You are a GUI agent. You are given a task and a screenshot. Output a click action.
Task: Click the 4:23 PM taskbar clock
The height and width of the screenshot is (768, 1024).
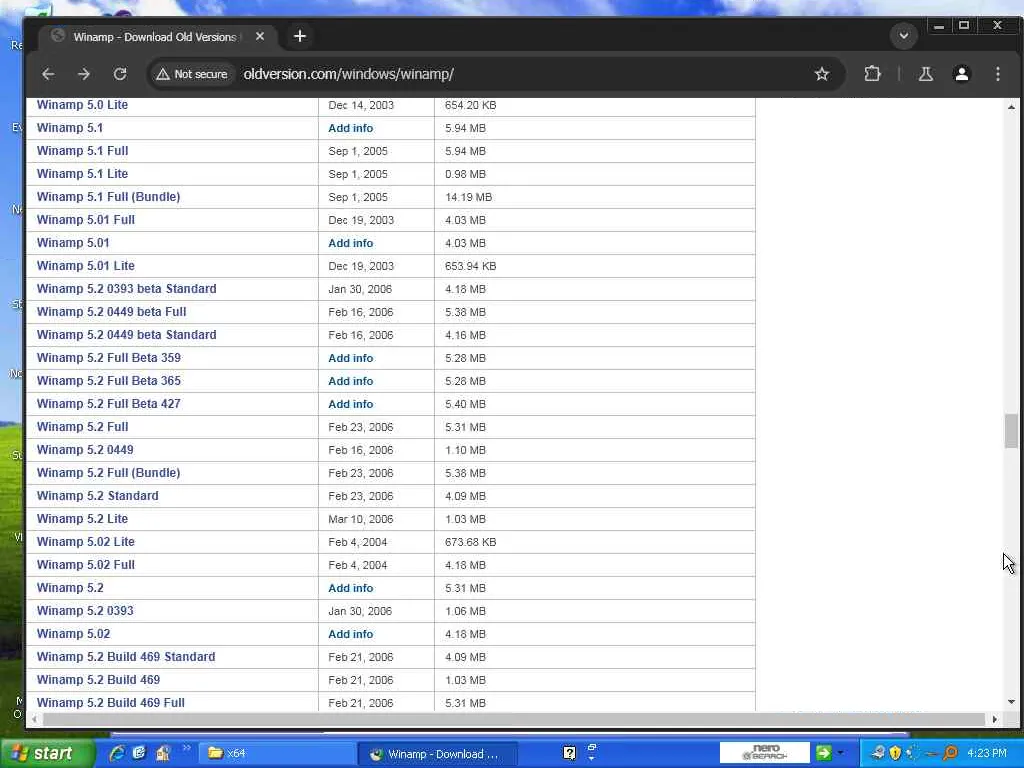tap(987, 753)
